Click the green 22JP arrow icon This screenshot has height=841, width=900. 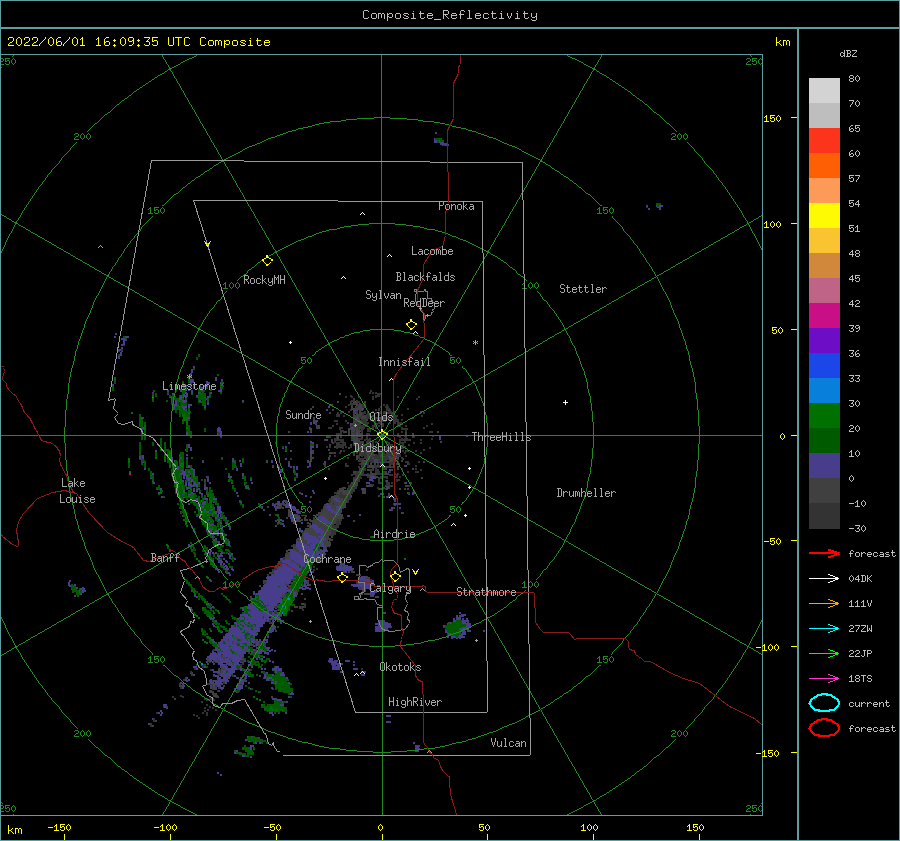pos(824,653)
